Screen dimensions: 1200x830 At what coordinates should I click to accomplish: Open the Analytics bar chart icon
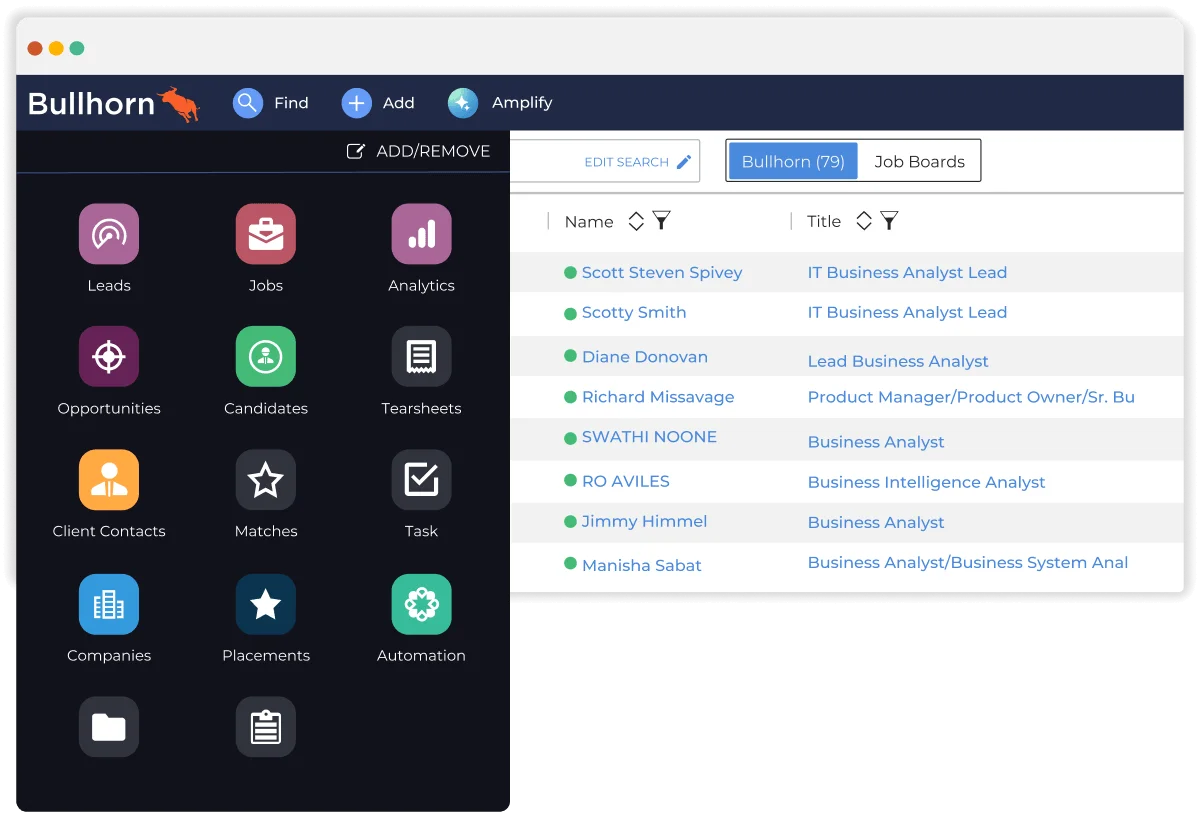click(x=421, y=234)
